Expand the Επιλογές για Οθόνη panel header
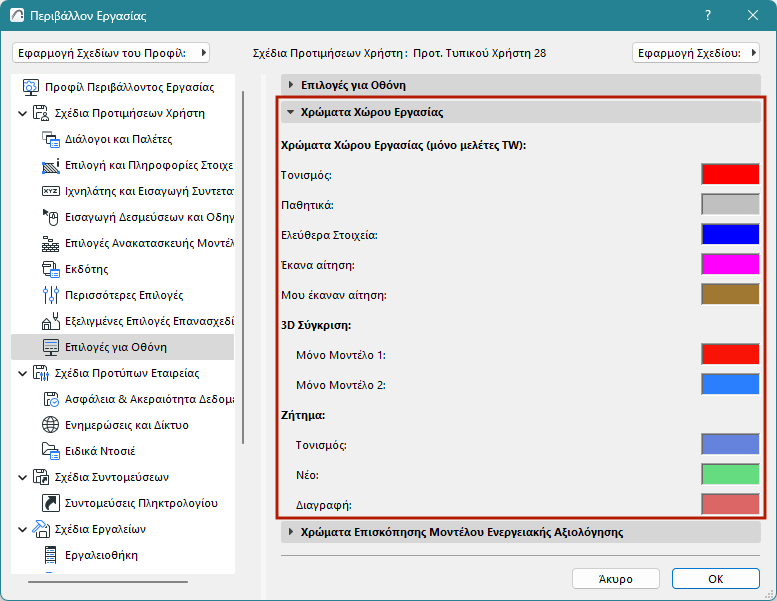This screenshot has height=601, width=777. pyautogui.click(x=521, y=85)
